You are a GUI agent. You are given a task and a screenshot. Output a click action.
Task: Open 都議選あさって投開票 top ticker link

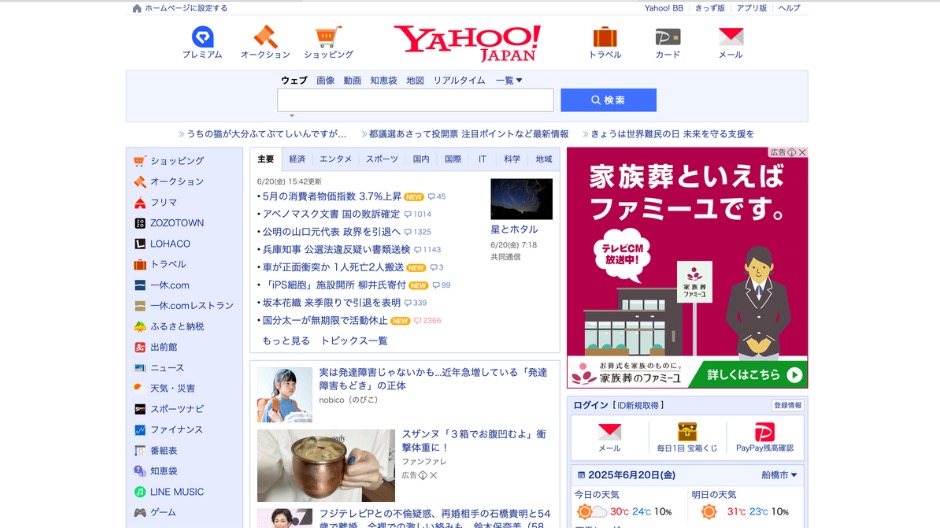pos(469,134)
